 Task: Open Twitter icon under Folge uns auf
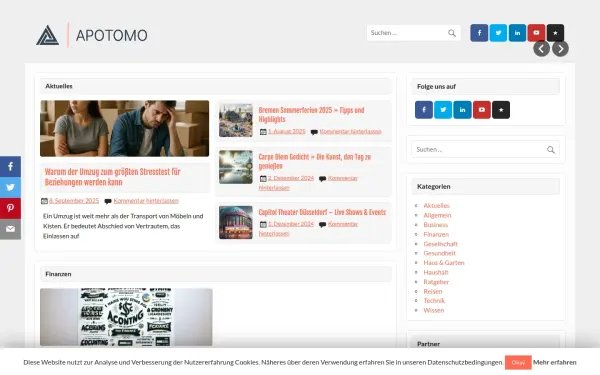click(443, 110)
